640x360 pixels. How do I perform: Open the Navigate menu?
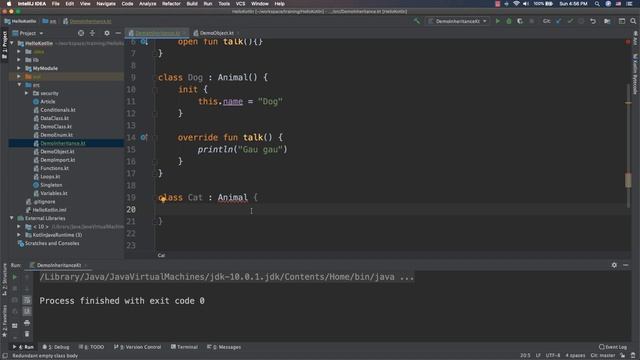(106, 4)
